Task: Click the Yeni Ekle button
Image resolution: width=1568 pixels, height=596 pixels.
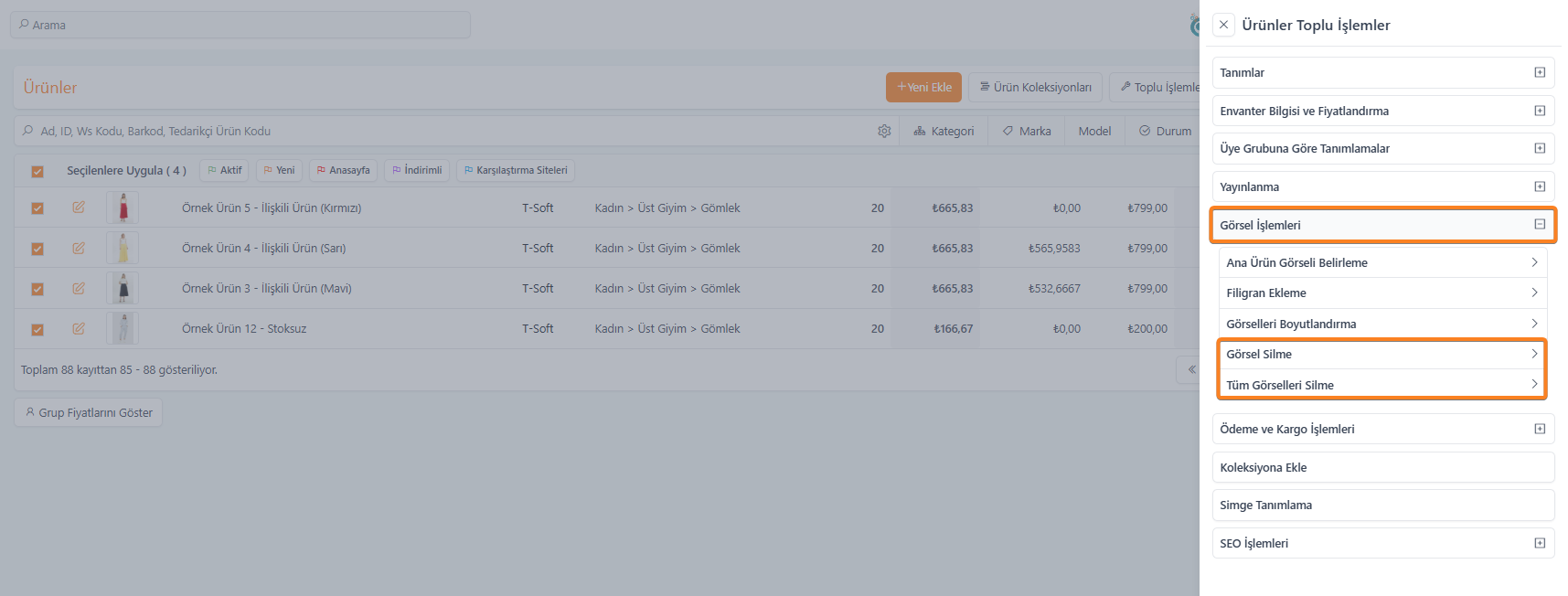Action: coord(923,87)
